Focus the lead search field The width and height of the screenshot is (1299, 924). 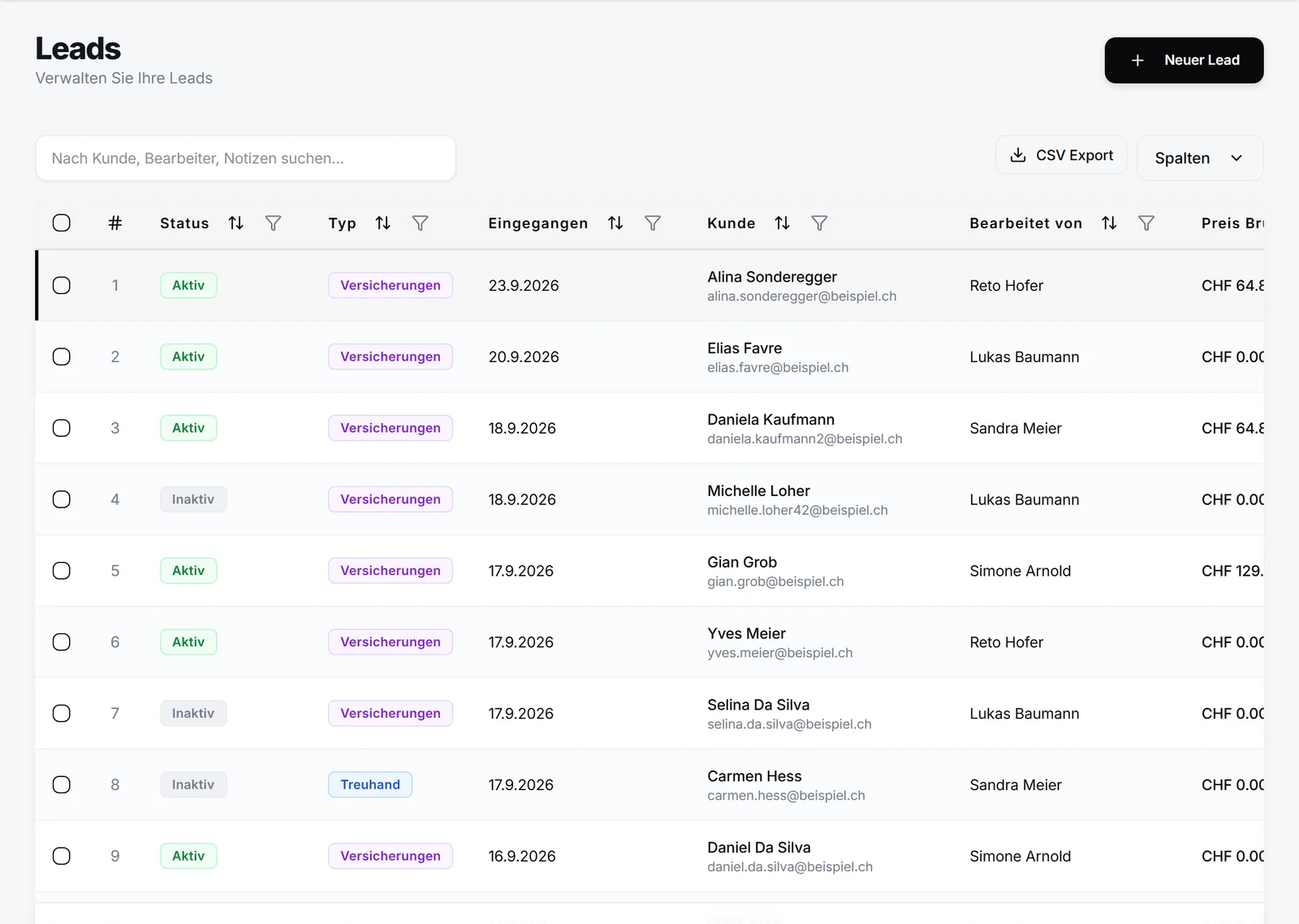pos(246,158)
